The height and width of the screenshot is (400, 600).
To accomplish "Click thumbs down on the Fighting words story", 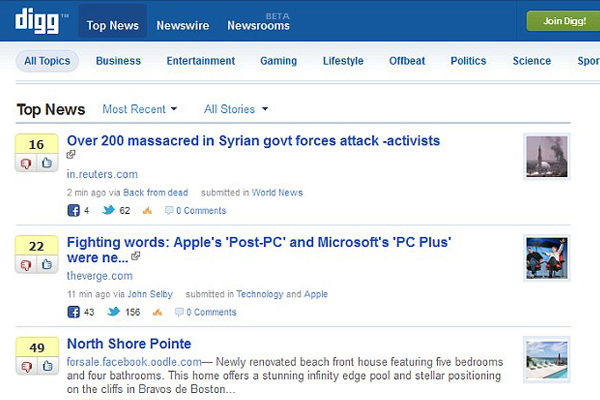I will [26, 264].
